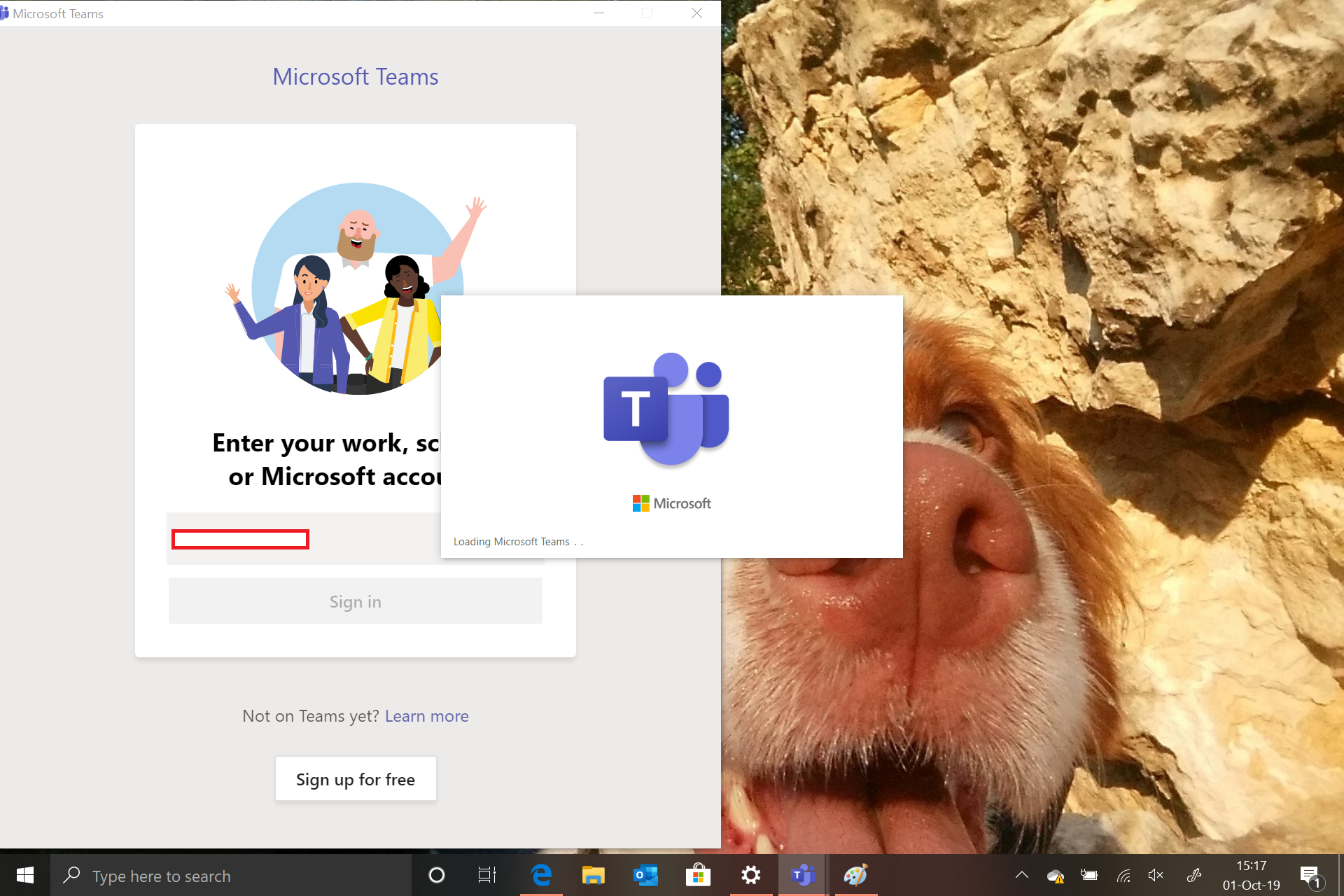The image size is (1344, 896).
Task: Expand hidden system tray icons
Action: [1021, 875]
